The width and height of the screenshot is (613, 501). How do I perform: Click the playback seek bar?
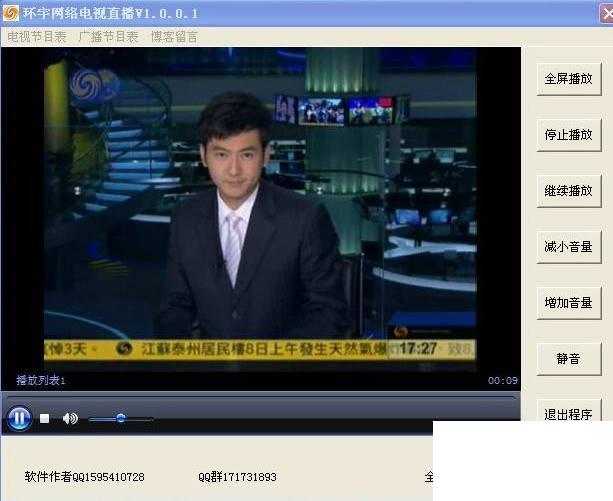click(x=261, y=398)
